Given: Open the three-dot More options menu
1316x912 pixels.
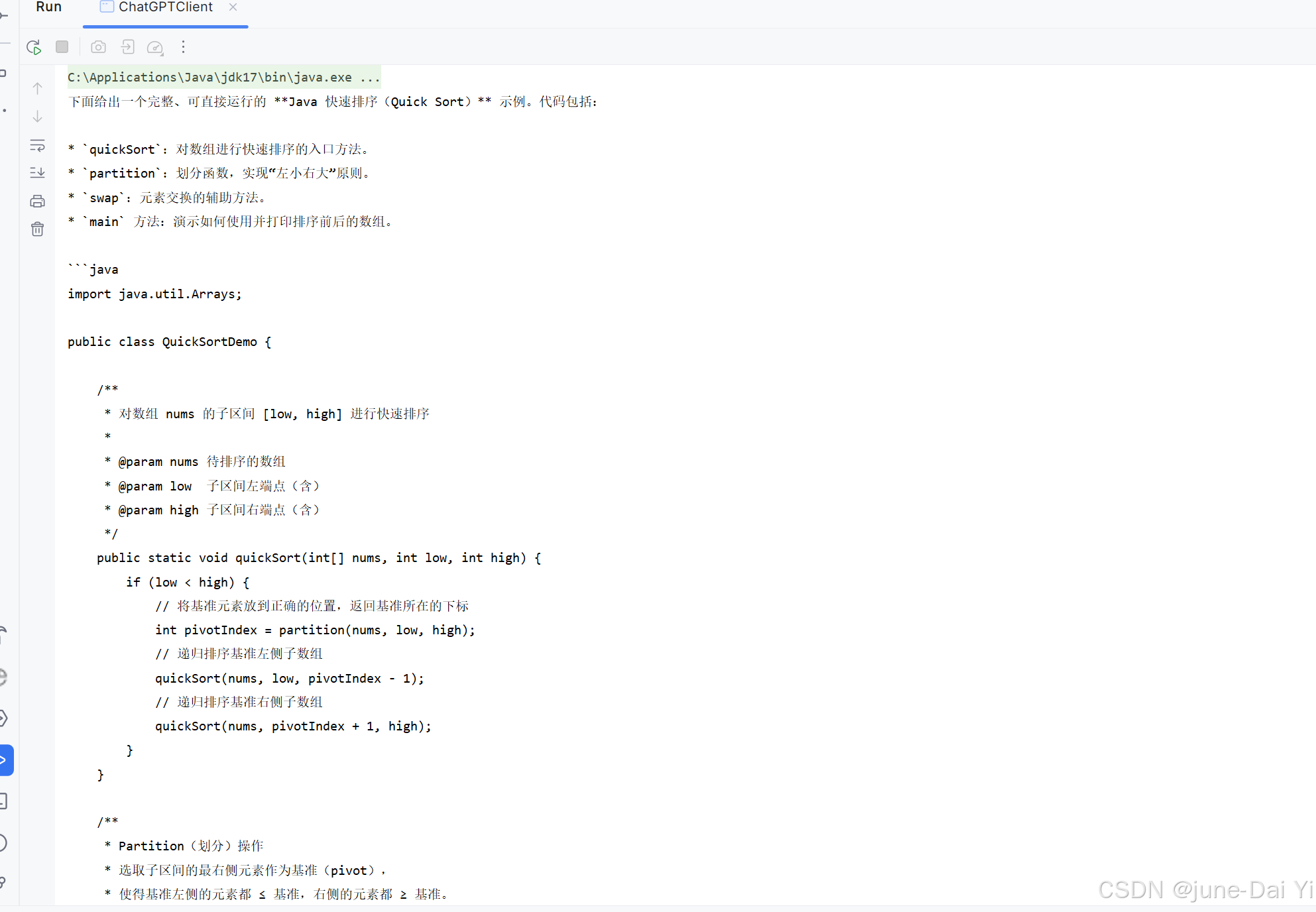Looking at the screenshot, I should point(184,47).
